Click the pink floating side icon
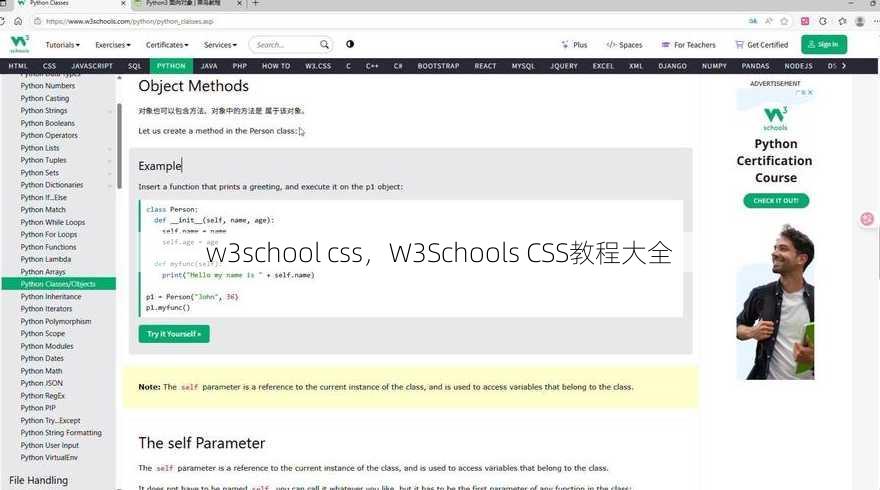 [867, 219]
